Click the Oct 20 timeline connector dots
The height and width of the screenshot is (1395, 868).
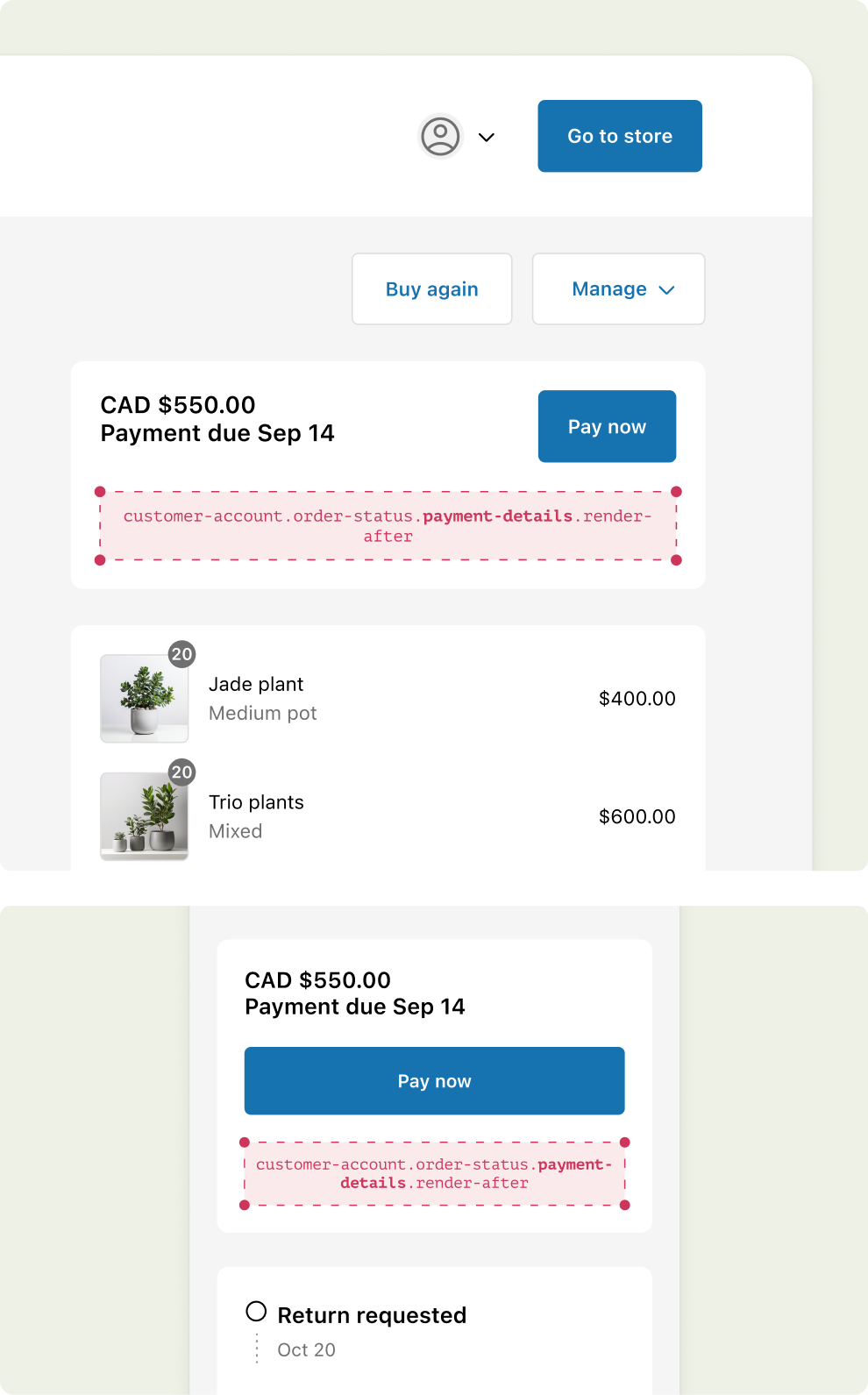(x=257, y=1348)
